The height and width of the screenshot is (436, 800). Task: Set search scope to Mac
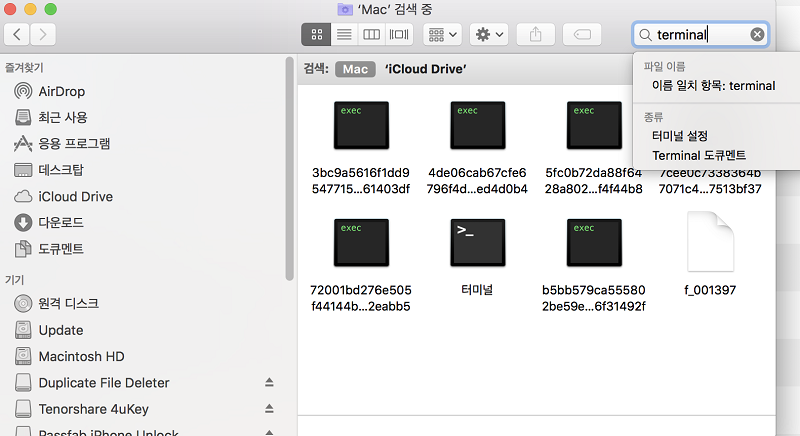pyautogui.click(x=356, y=70)
